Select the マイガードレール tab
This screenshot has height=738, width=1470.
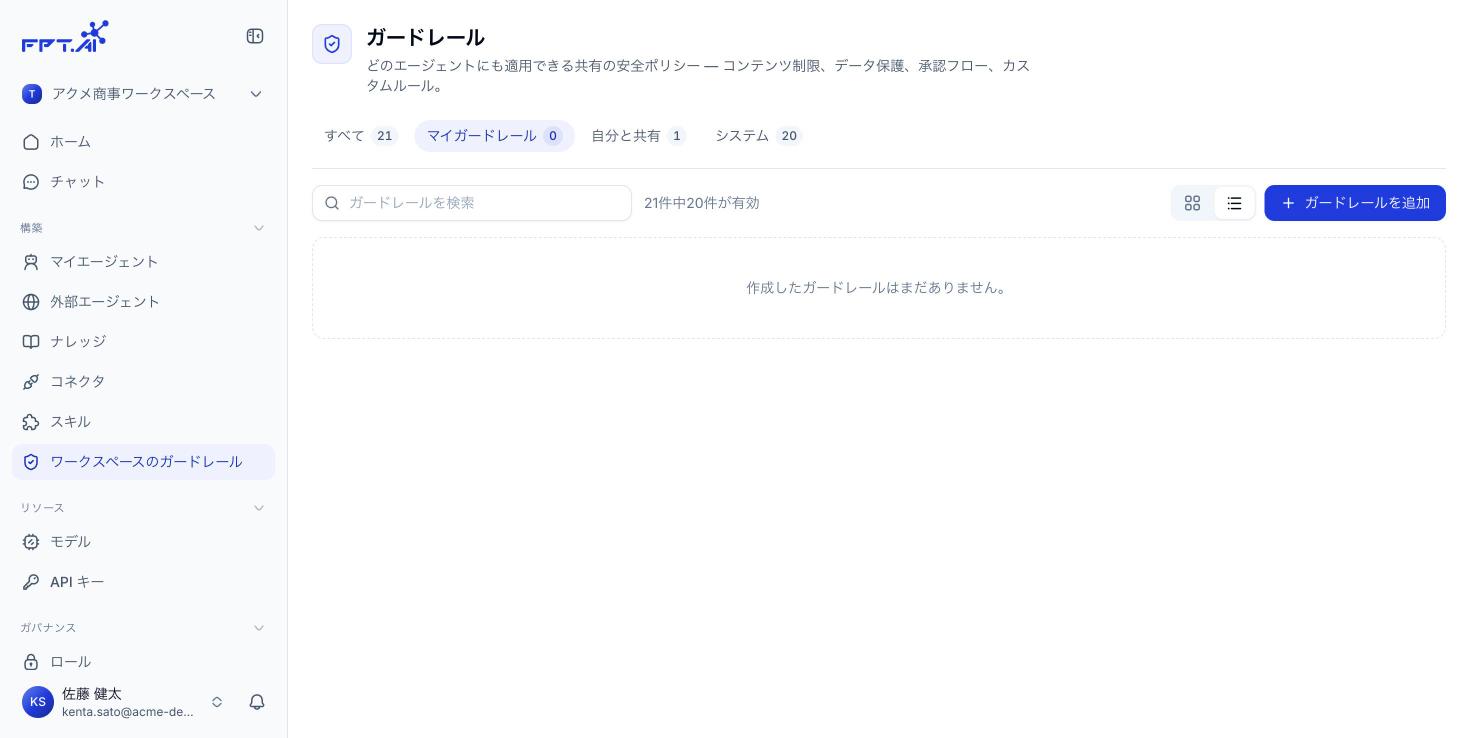click(494, 136)
